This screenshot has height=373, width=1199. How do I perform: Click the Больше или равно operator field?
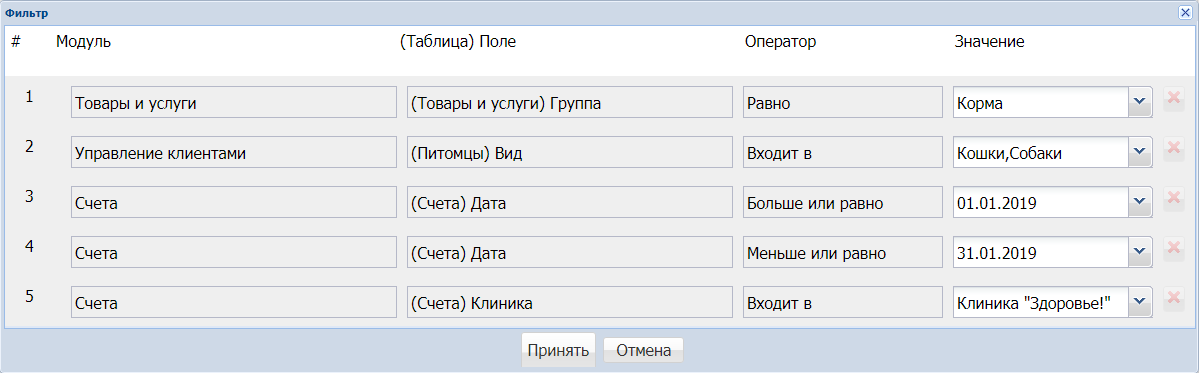click(x=843, y=202)
